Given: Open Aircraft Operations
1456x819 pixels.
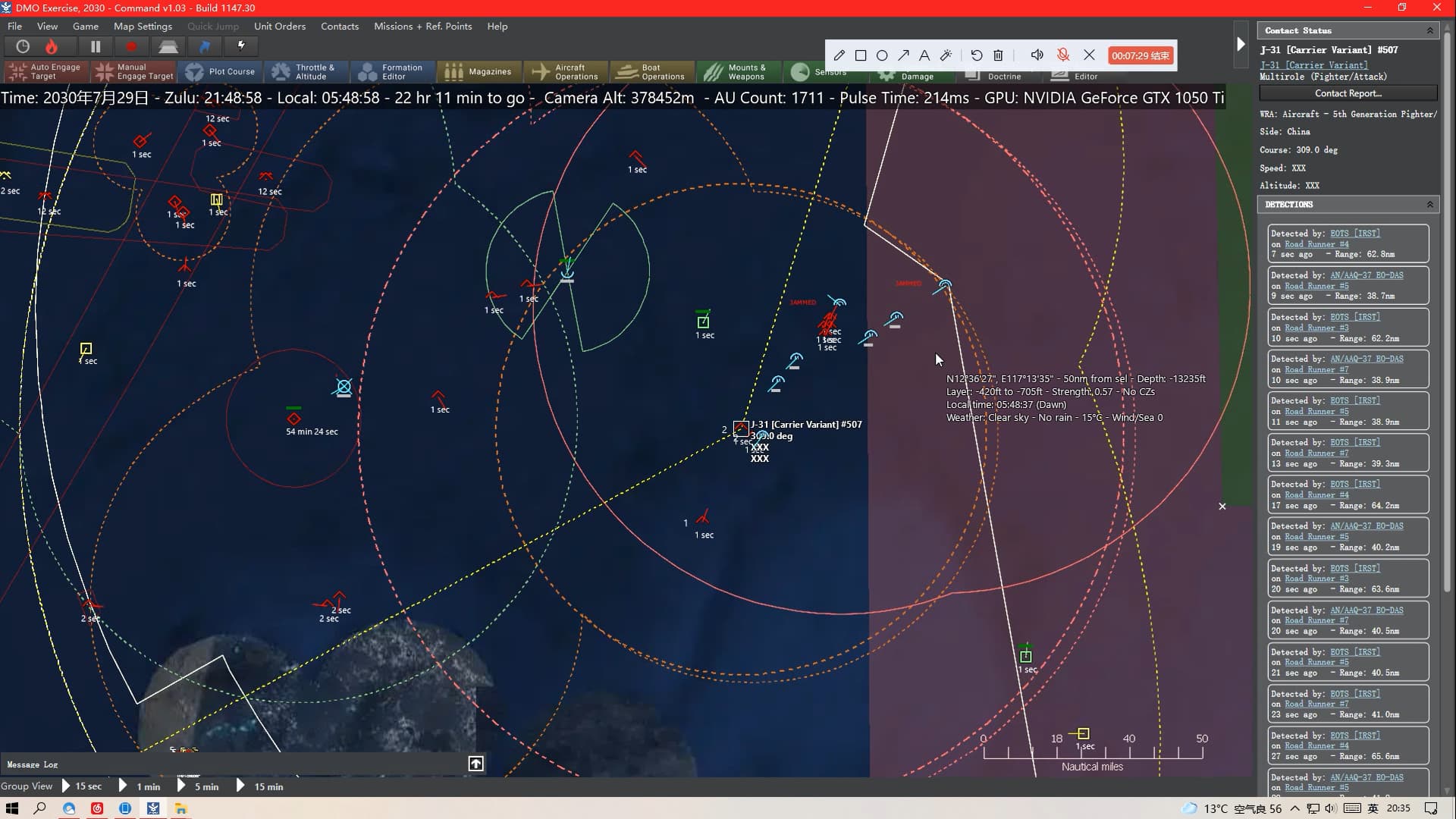Looking at the screenshot, I should click(x=566, y=71).
